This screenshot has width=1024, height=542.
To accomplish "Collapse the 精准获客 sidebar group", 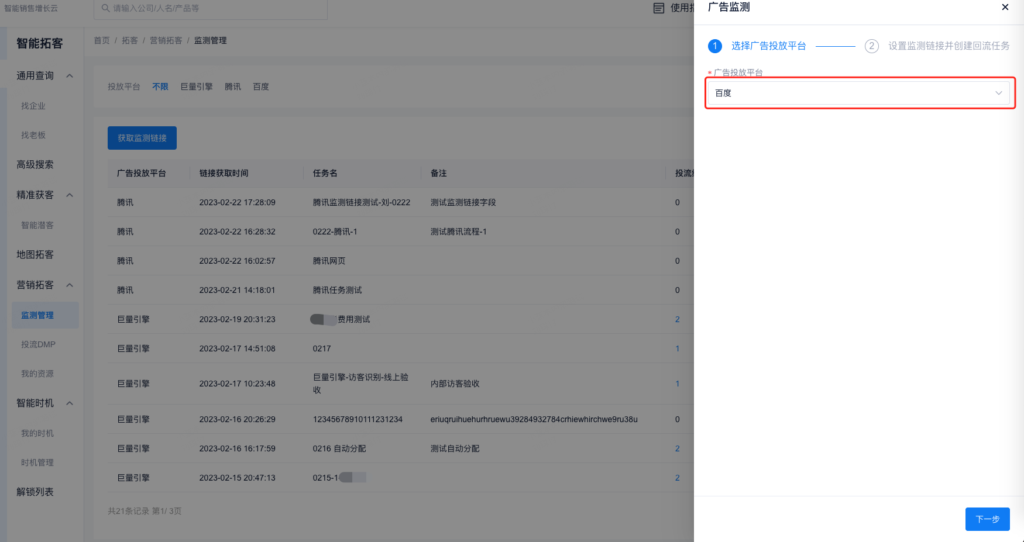I will pos(70,195).
